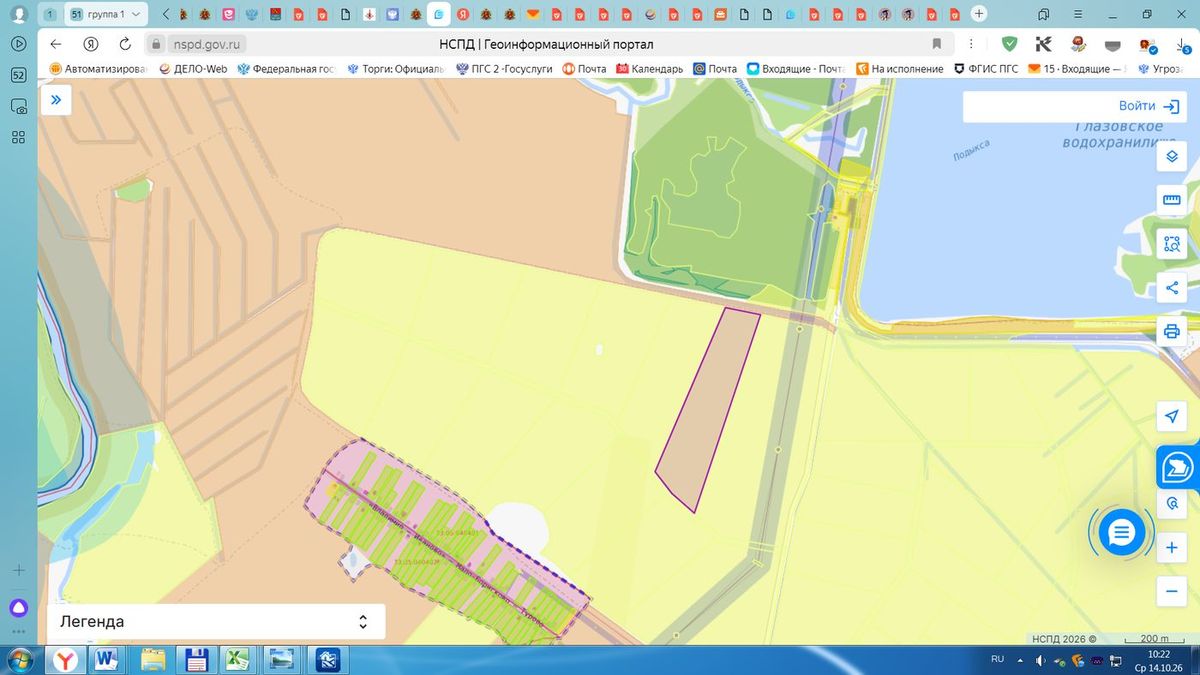Viewport: 1200px width, 675px height.
Task: Center map on my location
Action: pyautogui.click(x=1172, y=416)
